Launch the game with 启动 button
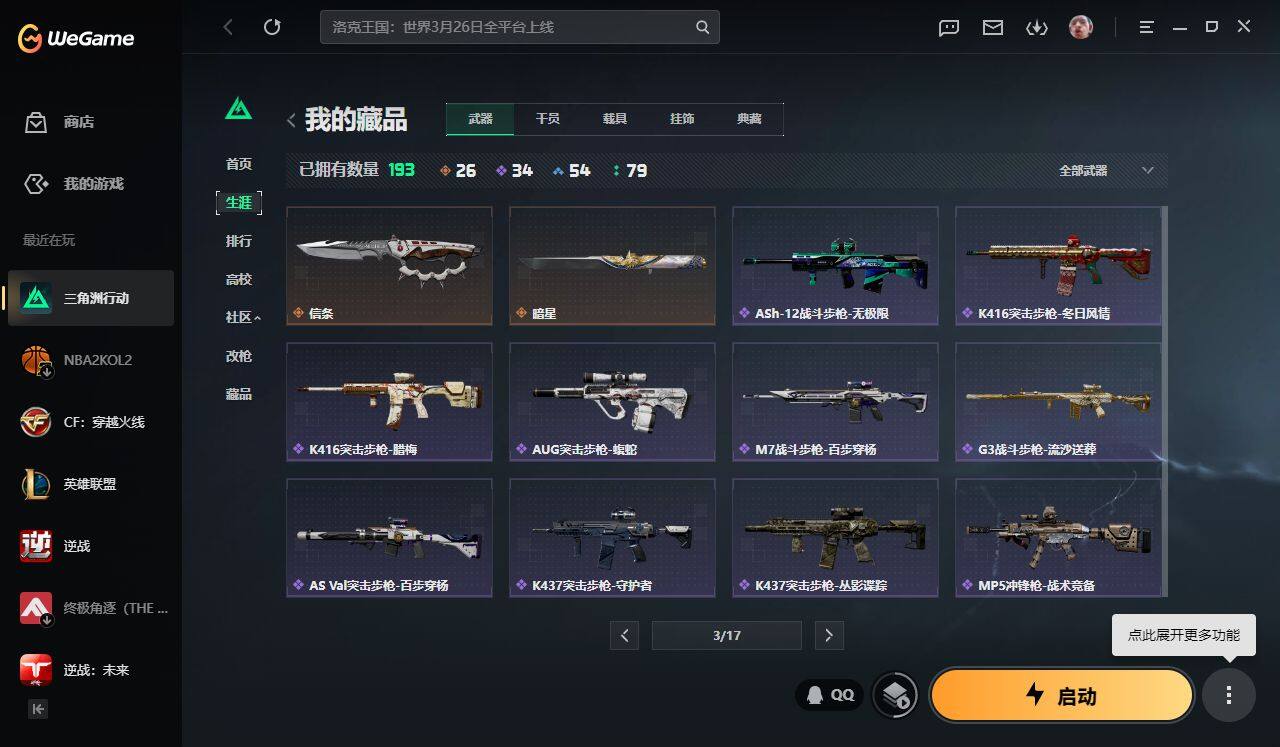 click(x=1062, y=695)
